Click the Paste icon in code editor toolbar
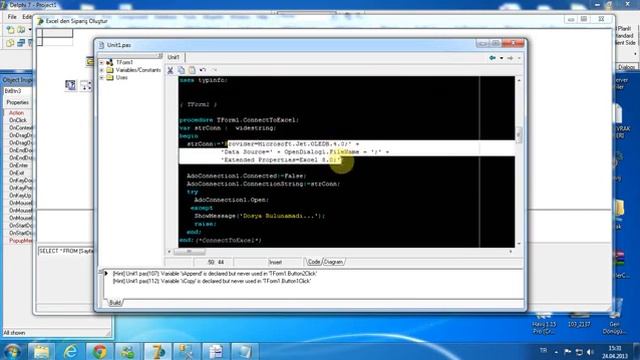Screen dimensions: 640x360 coord(192,70)
